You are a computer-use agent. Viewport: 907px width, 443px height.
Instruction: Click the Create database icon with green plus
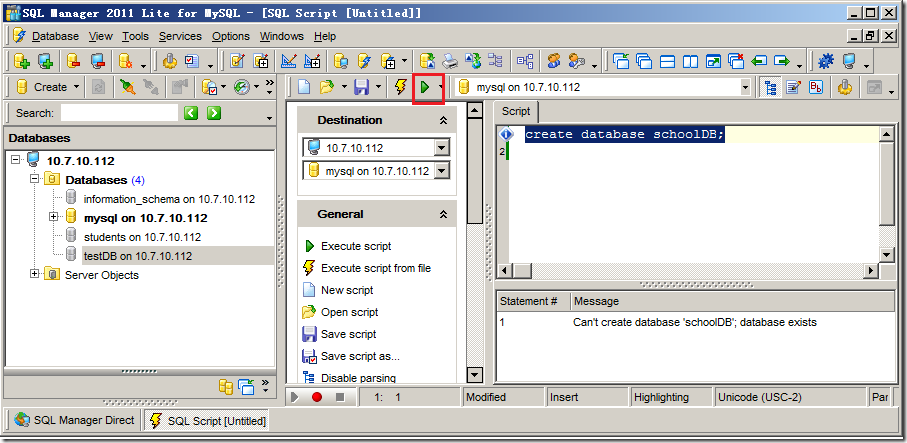coord(21,61)
